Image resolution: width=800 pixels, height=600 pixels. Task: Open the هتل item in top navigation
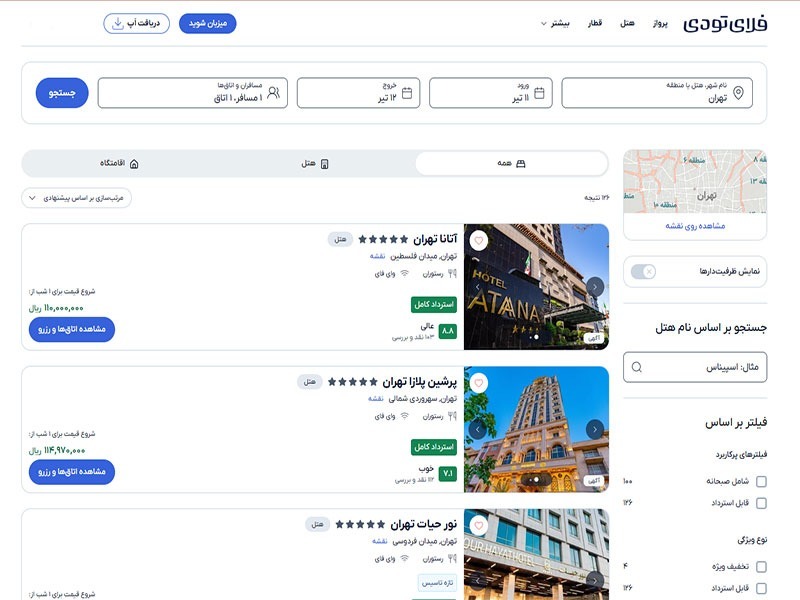click(x=627, y=23)
